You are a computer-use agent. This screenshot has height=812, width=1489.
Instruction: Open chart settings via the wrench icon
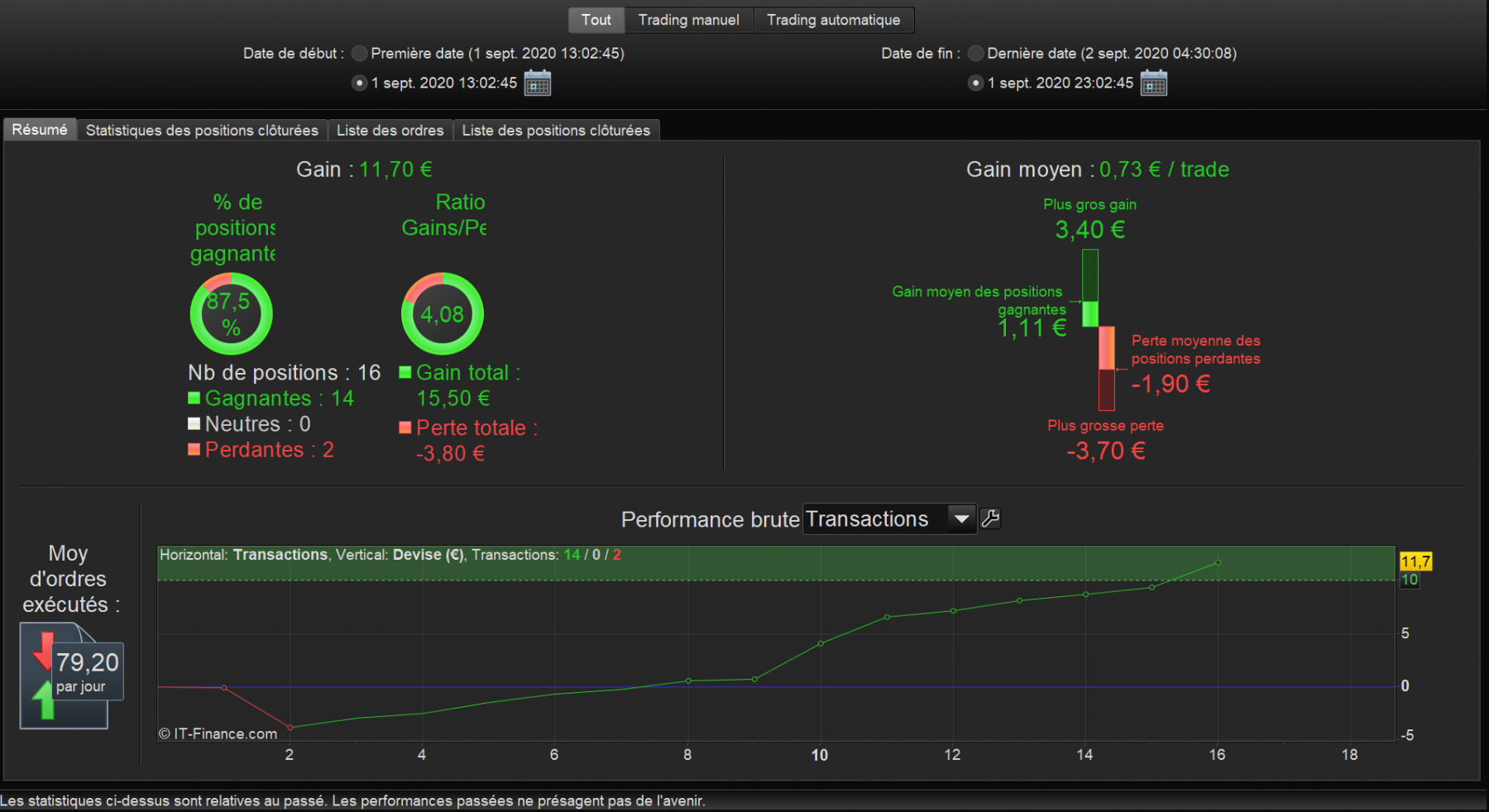(x=990, y=518)
